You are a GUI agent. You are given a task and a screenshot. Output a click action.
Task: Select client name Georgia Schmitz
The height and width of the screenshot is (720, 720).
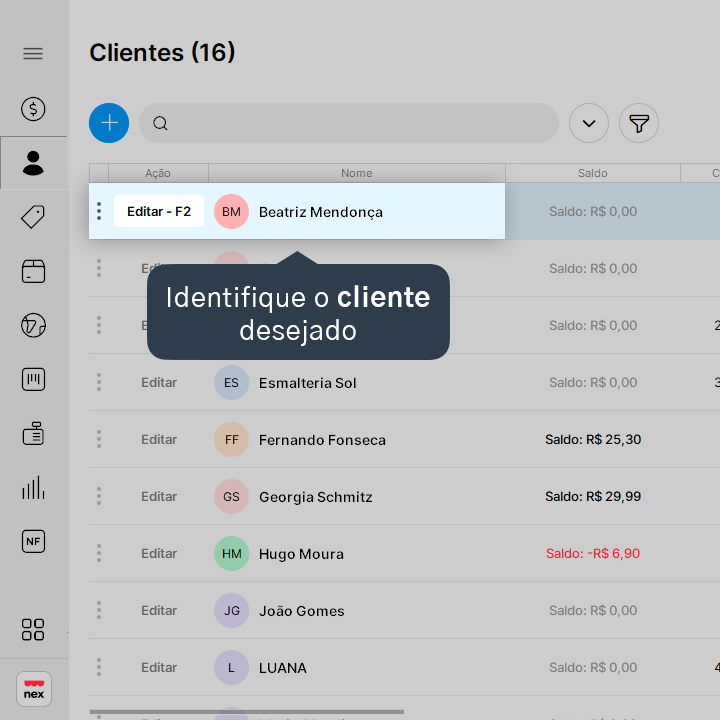[x=316, y=497]
